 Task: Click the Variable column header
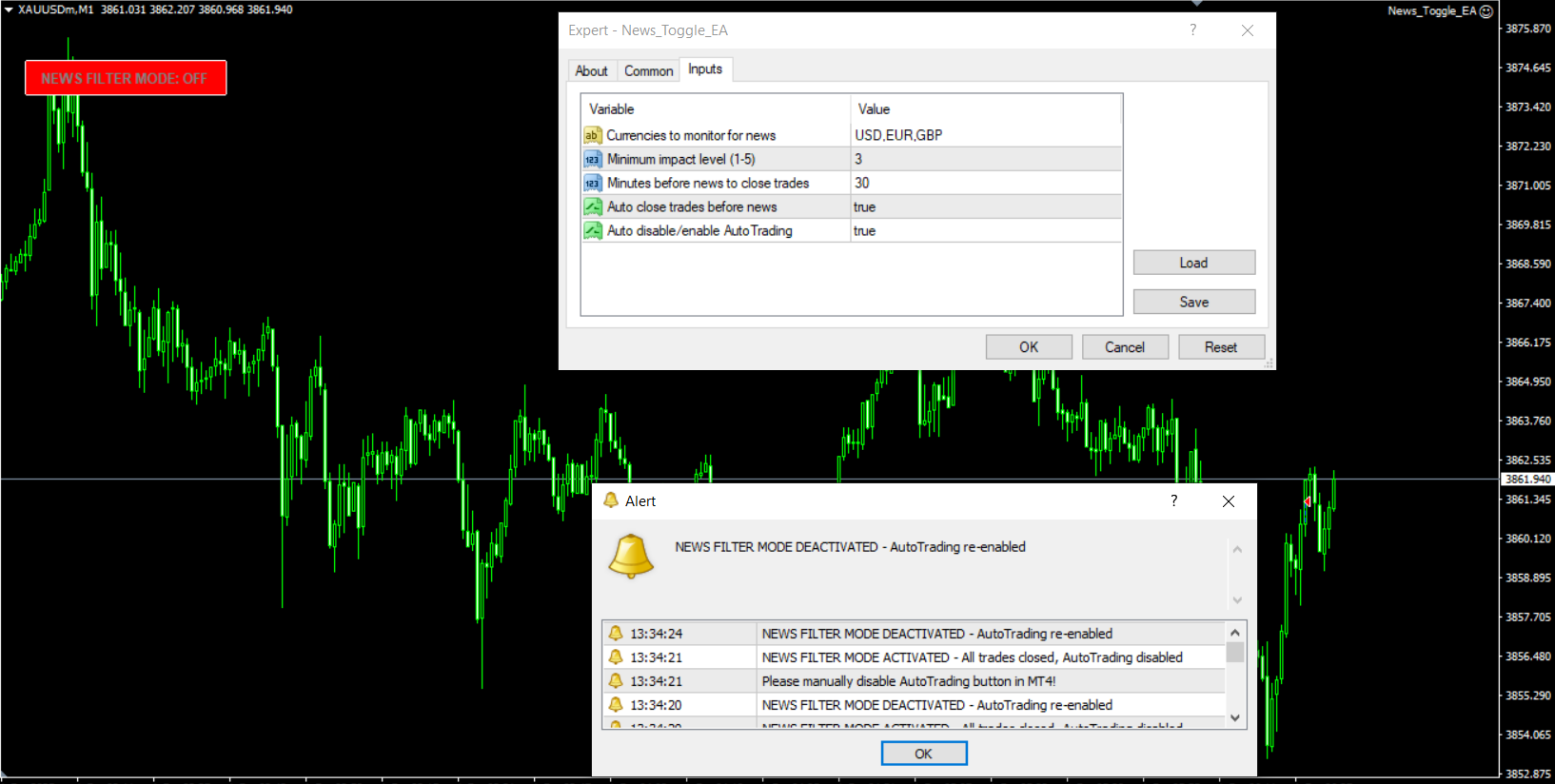716,108
